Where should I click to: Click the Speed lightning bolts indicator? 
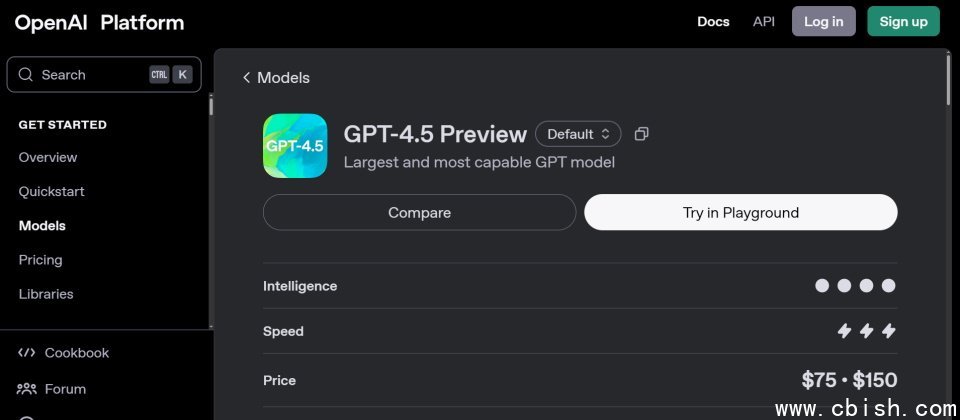tap(866, 331)
